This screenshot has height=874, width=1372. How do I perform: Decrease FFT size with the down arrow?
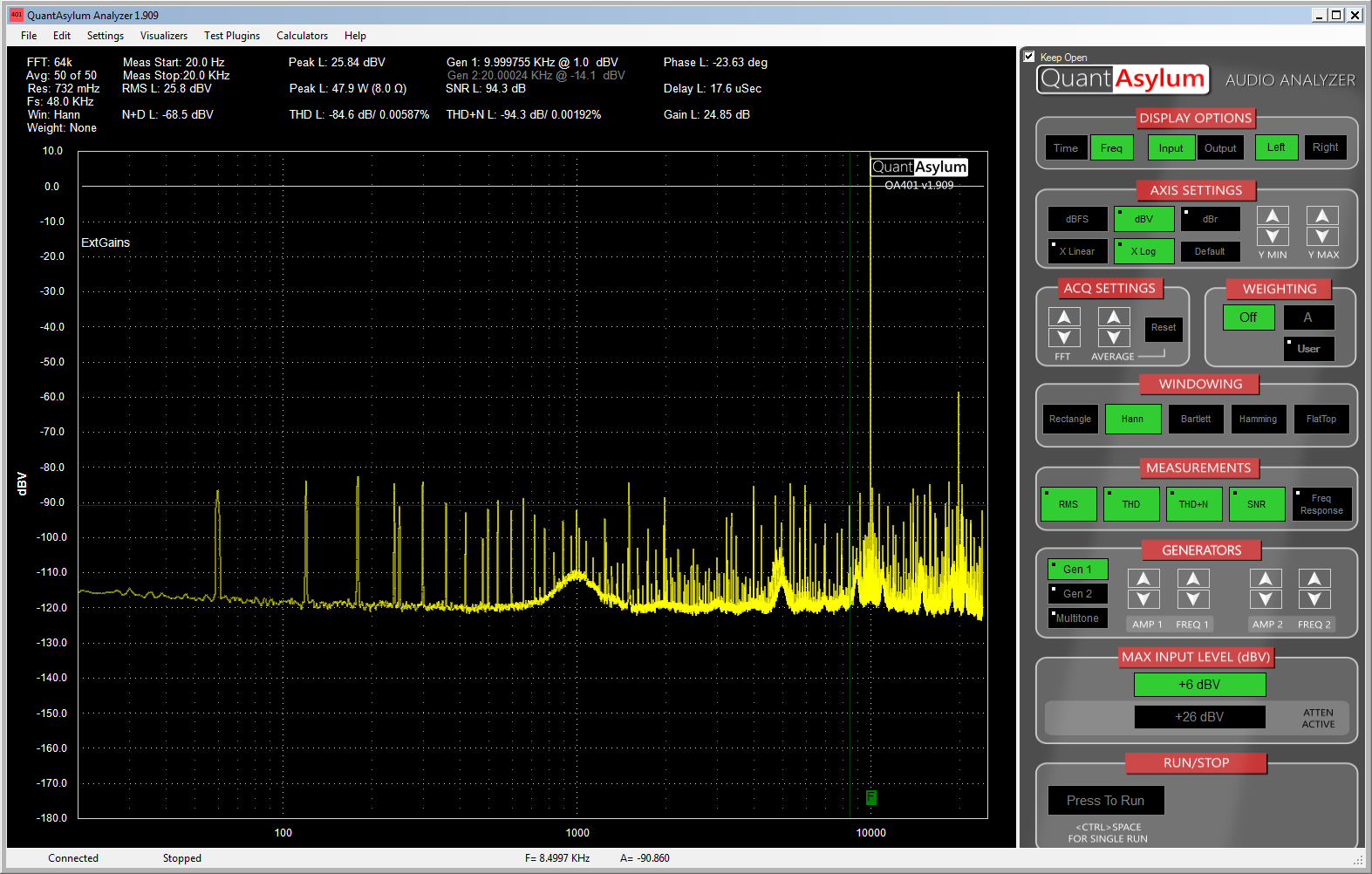point(1064,338)
